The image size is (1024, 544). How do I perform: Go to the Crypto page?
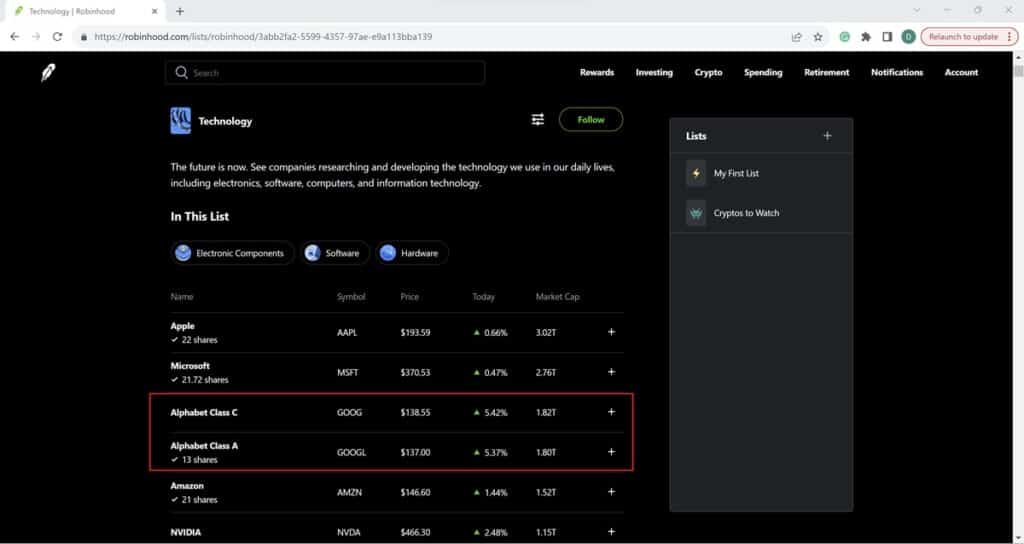tap(708, 72)
